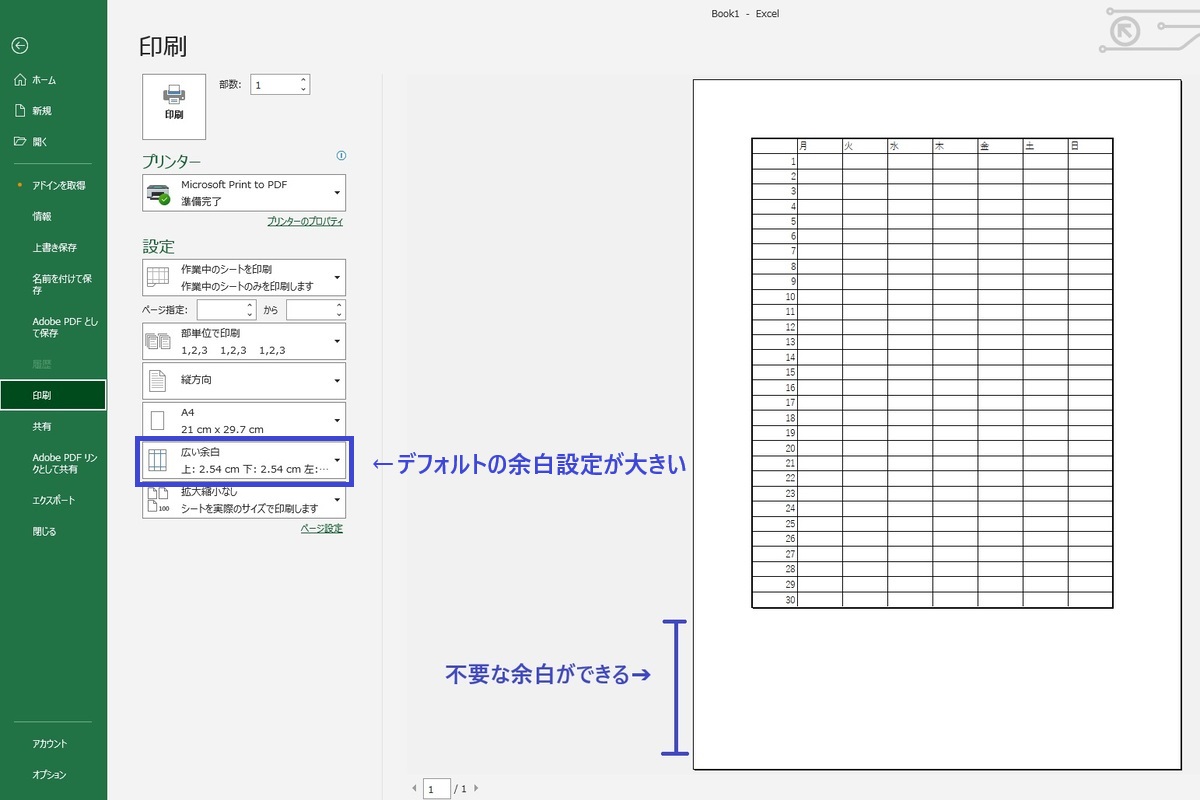Open ホーム in the sidebar

[x=44, y=80]
